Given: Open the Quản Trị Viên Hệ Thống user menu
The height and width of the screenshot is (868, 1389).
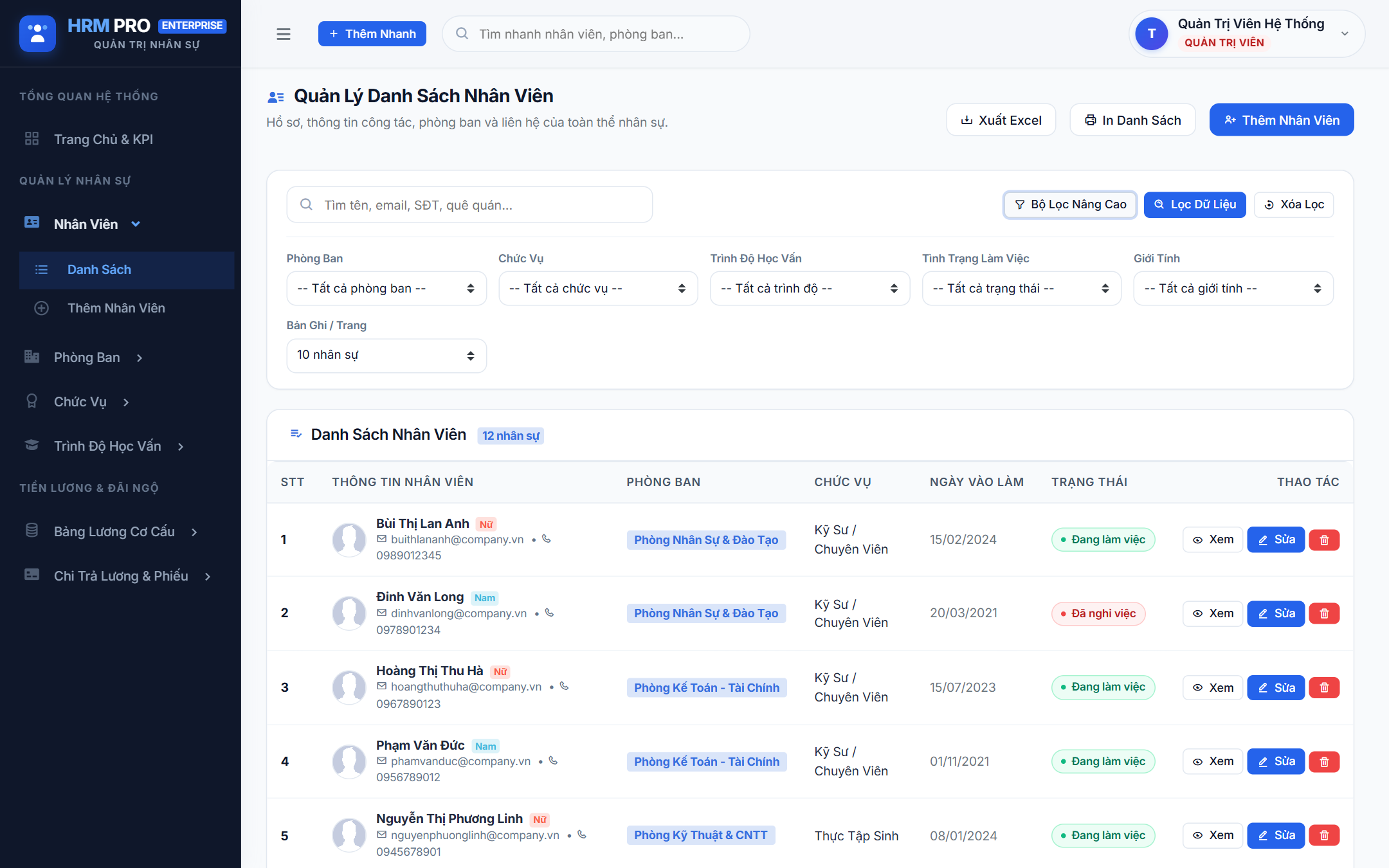Looking at the screenshot, I should click(x=1247, y=34).
